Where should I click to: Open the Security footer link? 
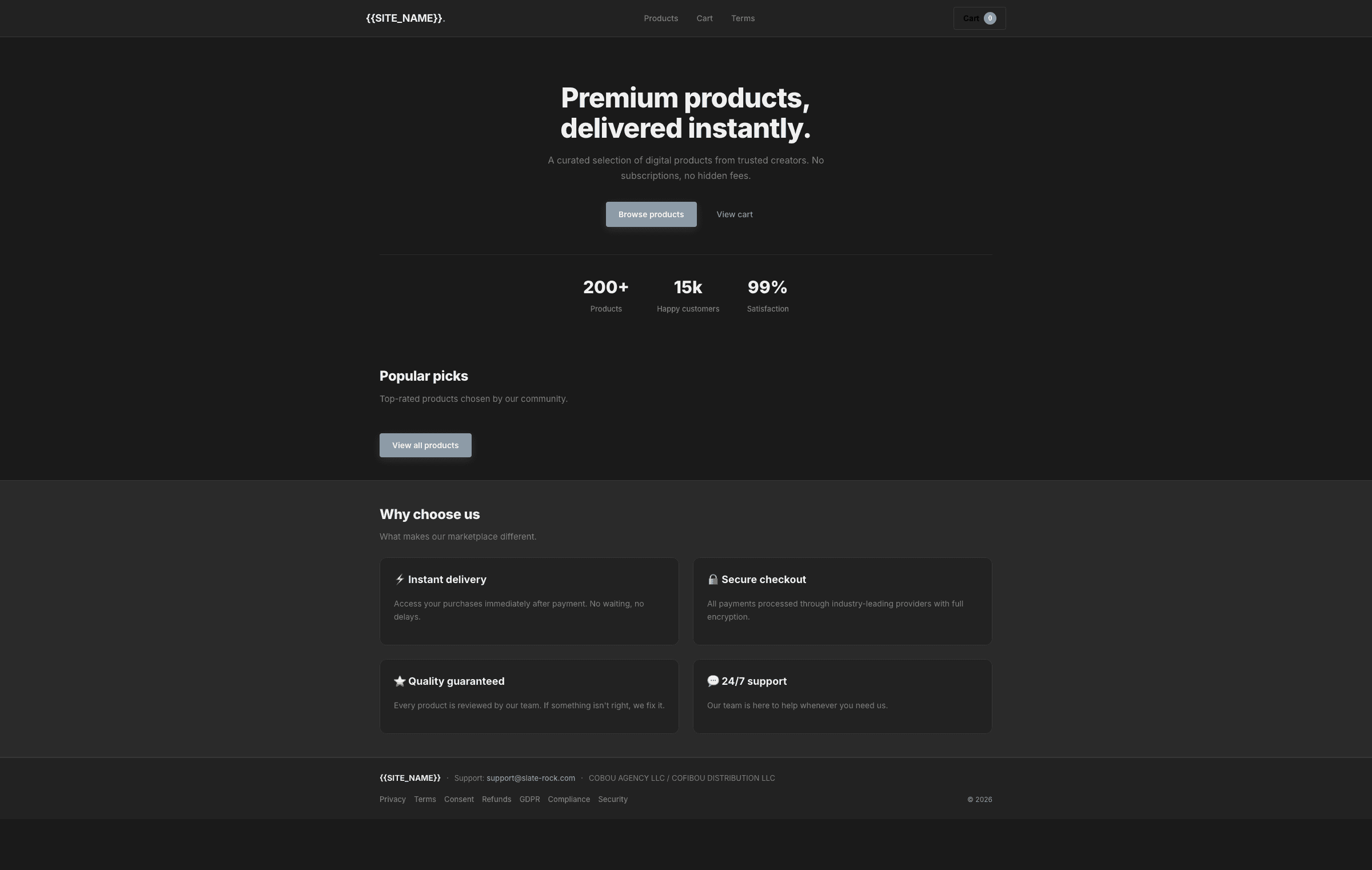point(613,799)
